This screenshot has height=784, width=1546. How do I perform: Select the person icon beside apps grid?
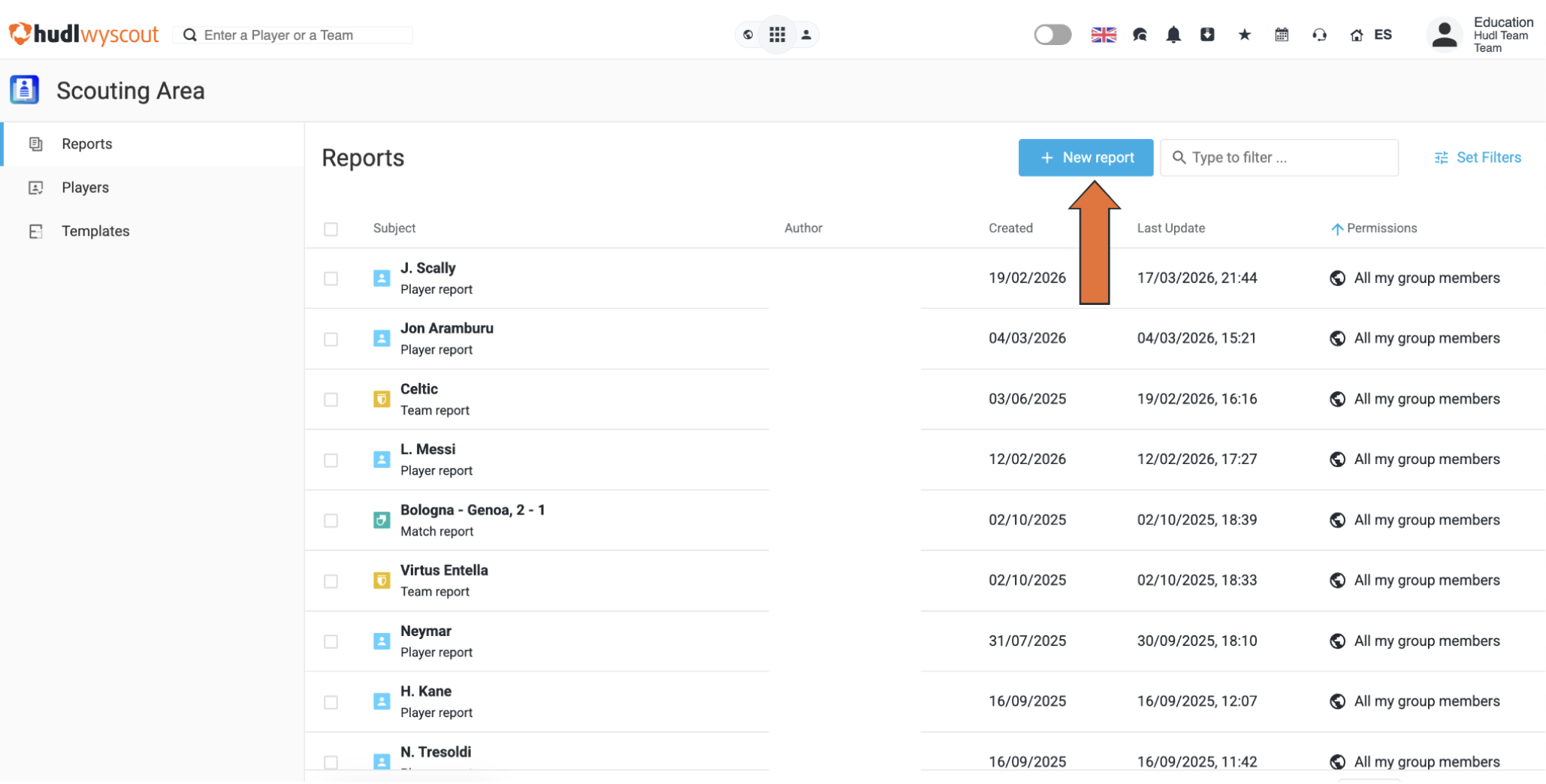[x=806, y=35]
